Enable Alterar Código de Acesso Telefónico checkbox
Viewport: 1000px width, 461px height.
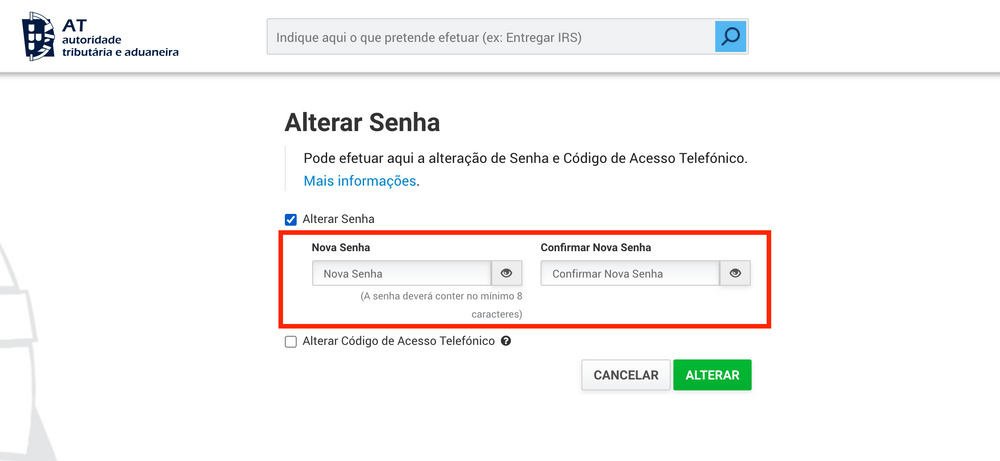291,342
